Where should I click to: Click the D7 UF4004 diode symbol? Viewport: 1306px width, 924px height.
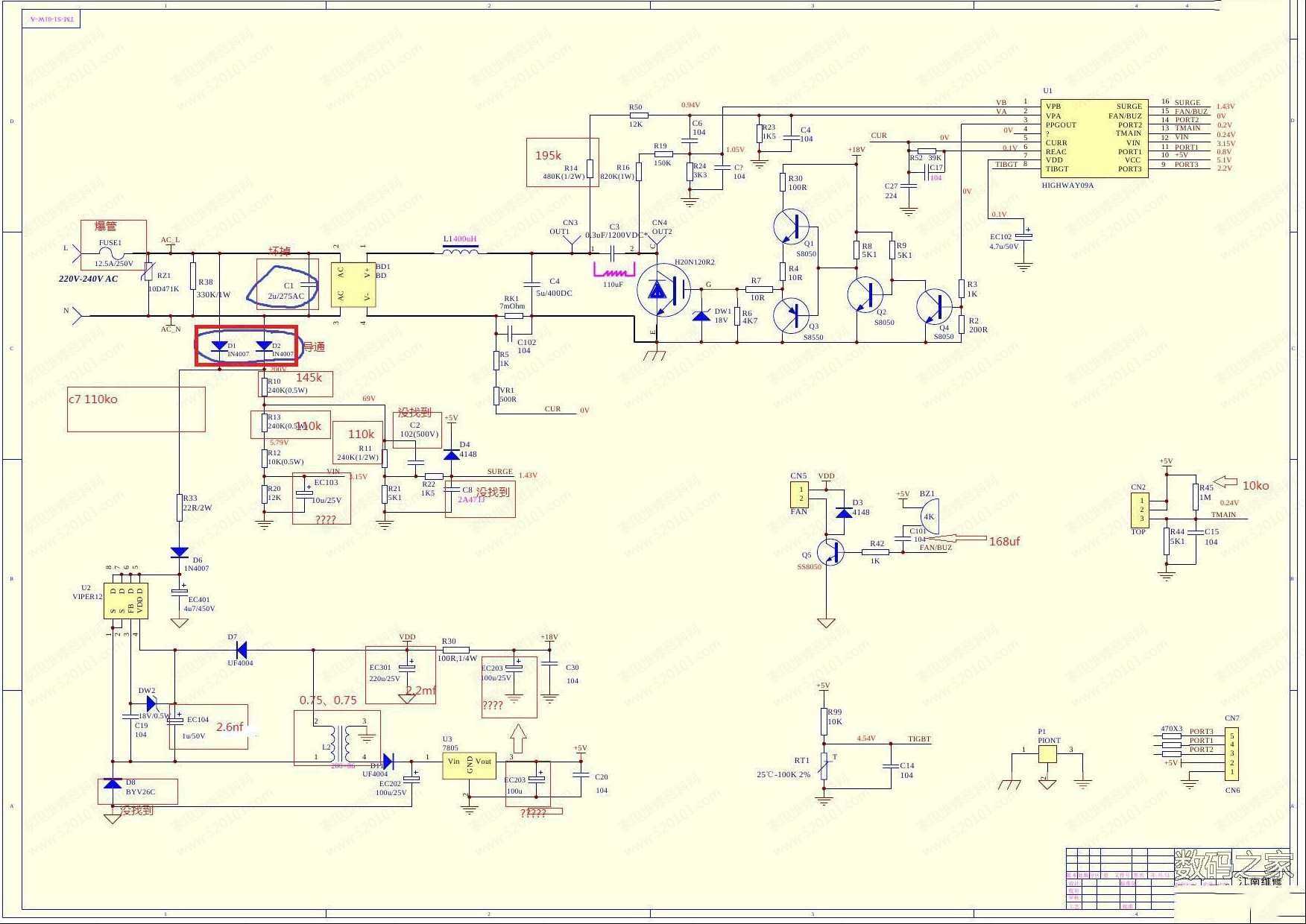point(241,650)
